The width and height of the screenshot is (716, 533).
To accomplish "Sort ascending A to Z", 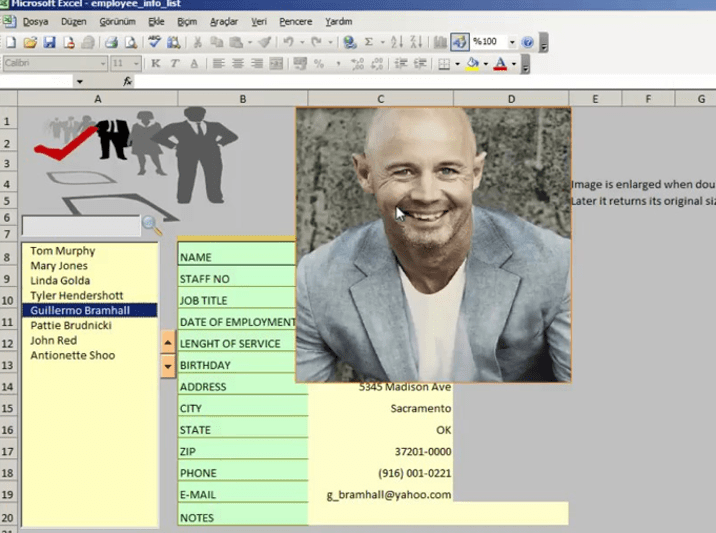I will tap(397, 42).
